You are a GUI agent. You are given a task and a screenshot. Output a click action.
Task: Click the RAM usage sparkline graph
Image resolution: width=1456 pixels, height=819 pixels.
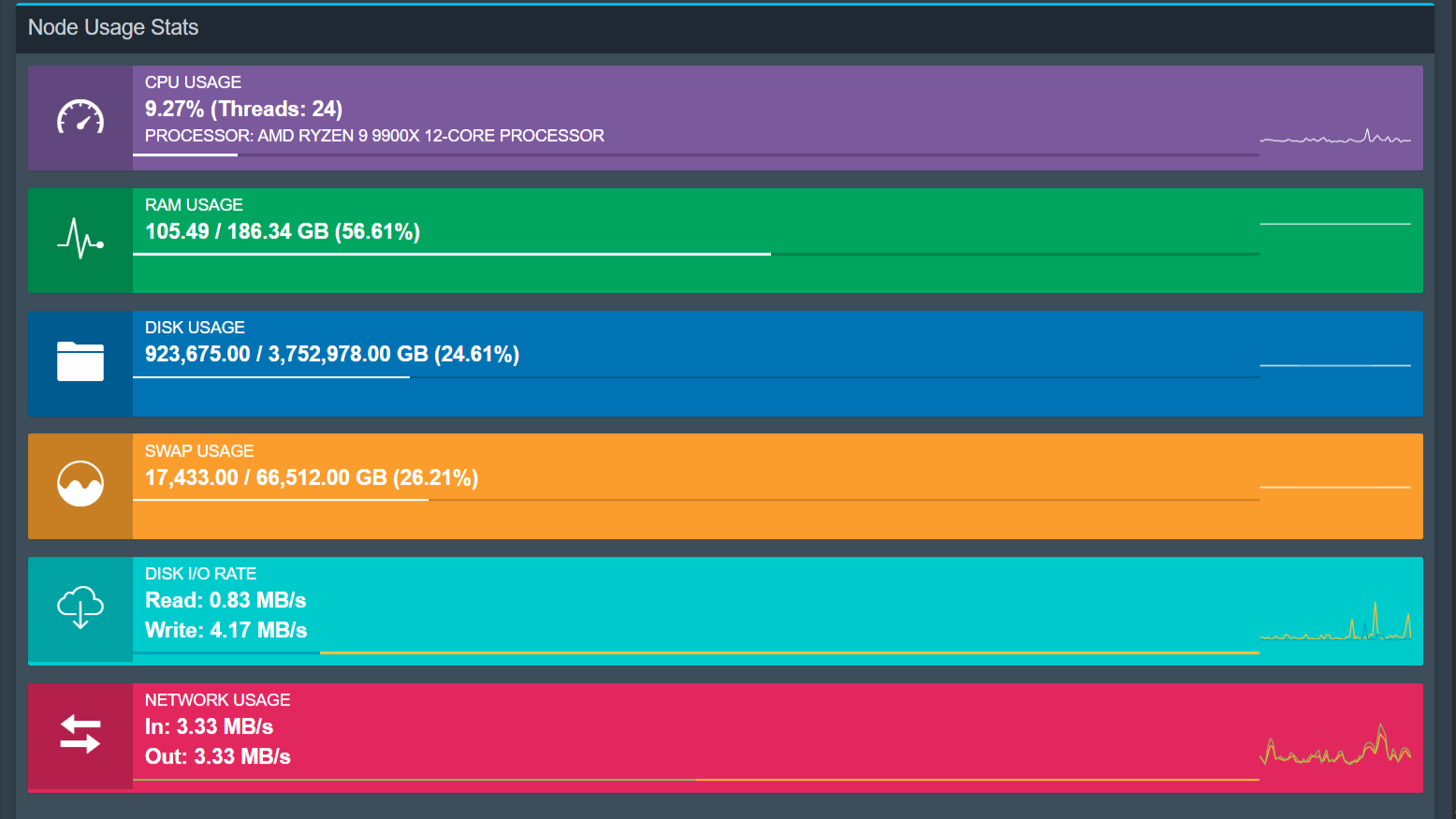pos(1335,225)
